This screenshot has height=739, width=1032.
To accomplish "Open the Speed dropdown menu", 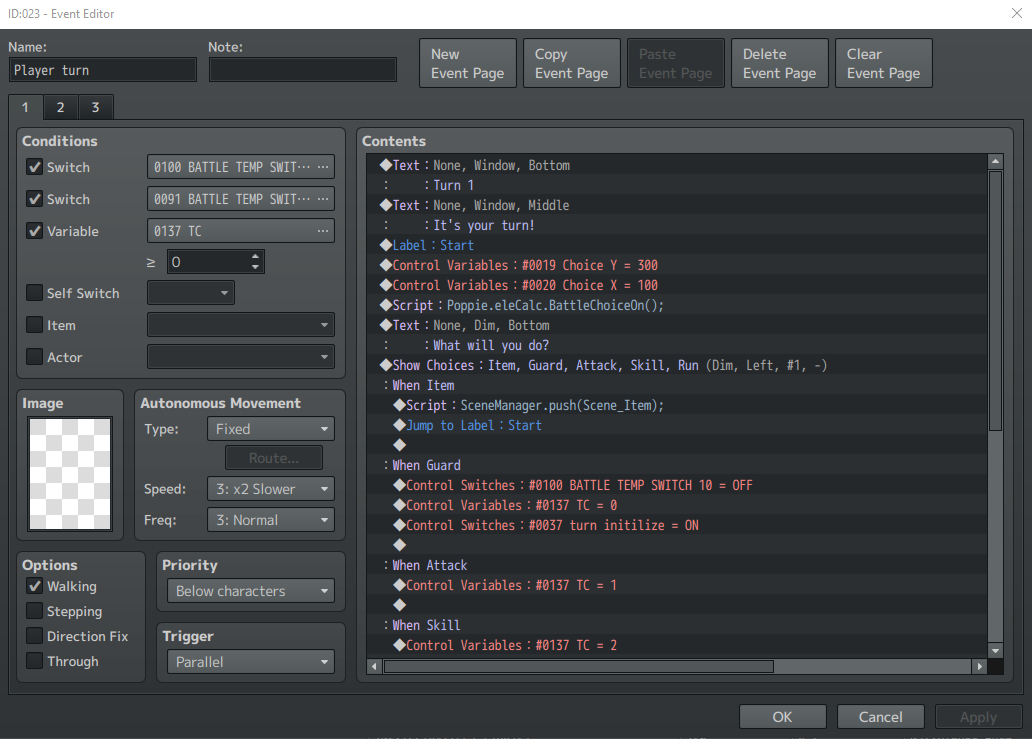I will [x=270, y=489].
